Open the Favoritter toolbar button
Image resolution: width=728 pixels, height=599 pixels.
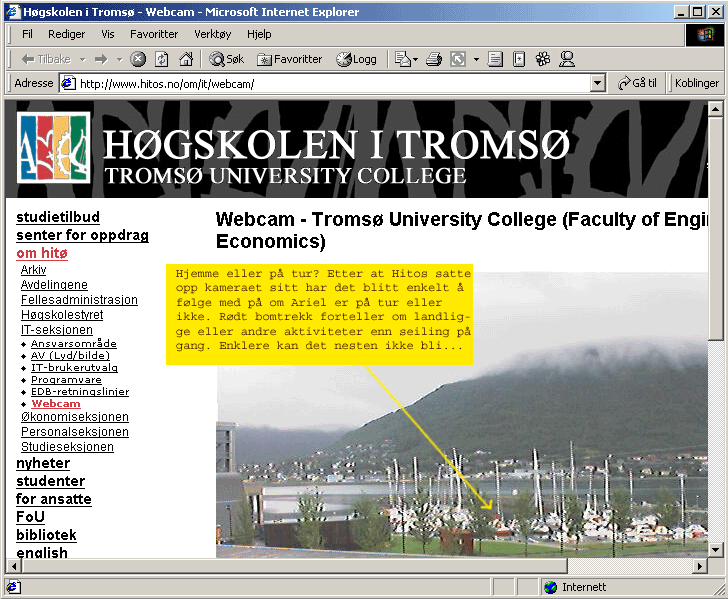point(289,59)
